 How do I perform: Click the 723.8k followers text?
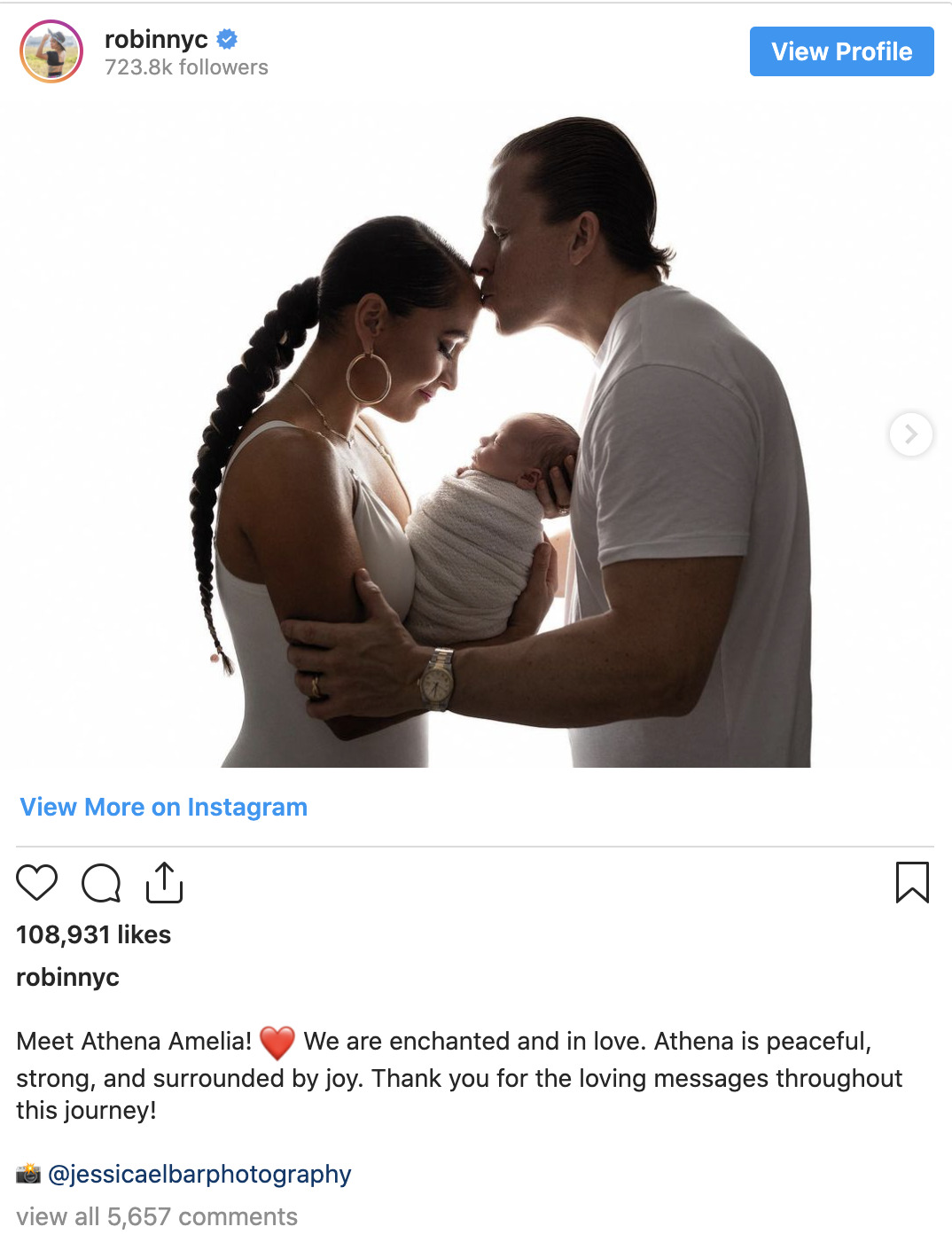186,67
